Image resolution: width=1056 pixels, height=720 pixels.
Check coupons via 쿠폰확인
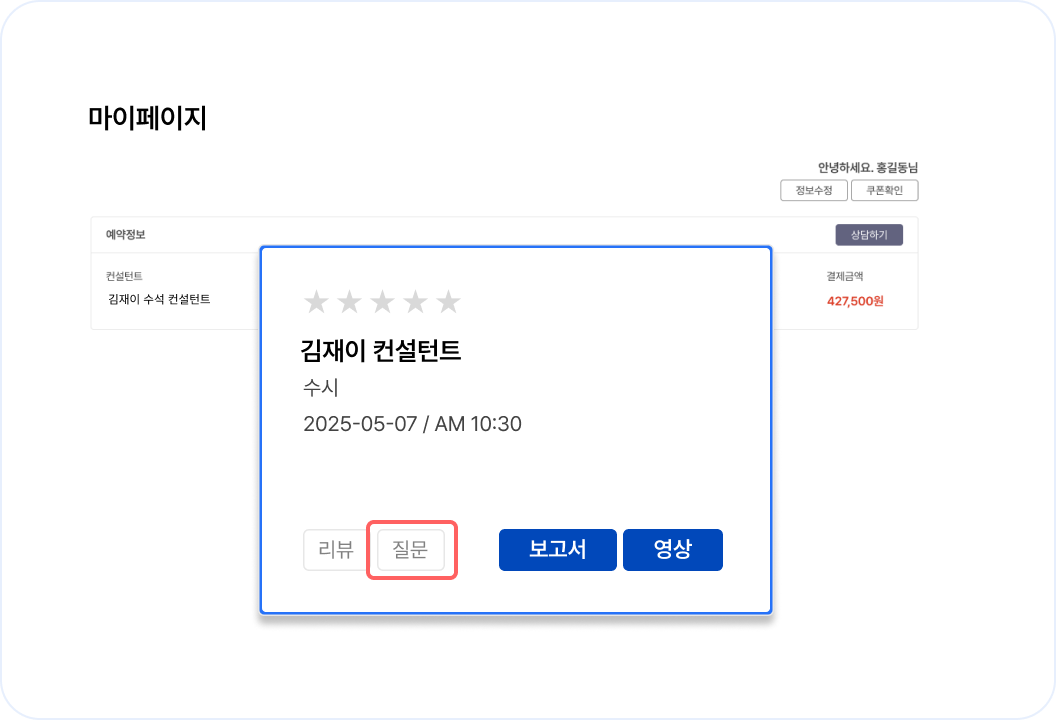884,190
